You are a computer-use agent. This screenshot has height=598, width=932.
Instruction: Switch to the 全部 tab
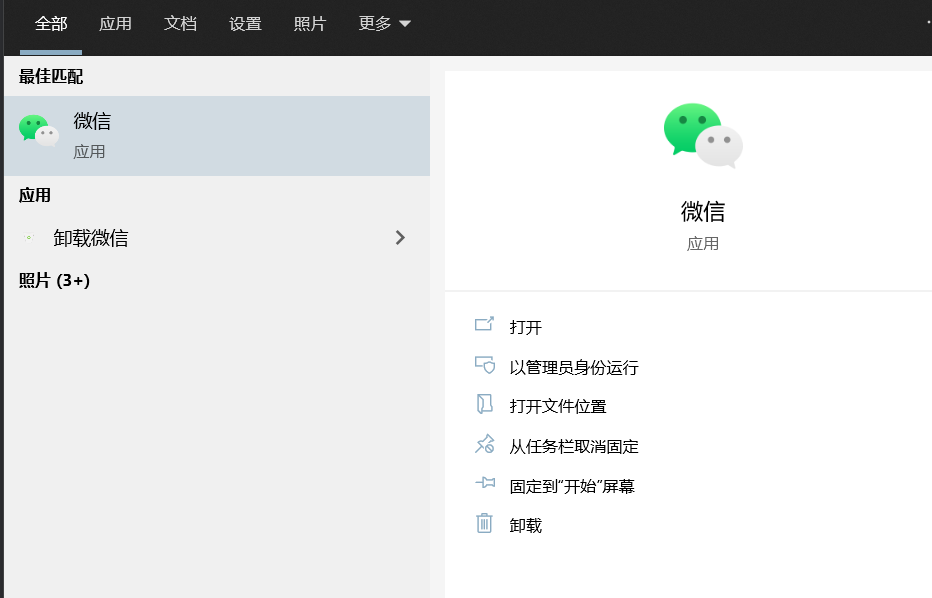pos(51,24)
